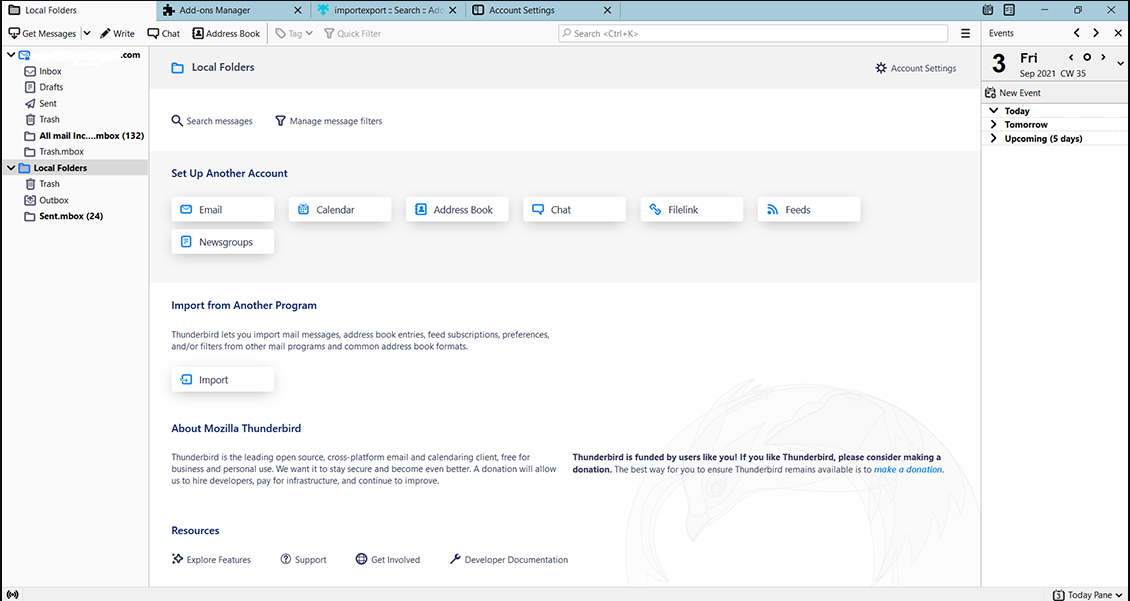
Task: Open the Support resource link
Action: click(x=303, y=559)
